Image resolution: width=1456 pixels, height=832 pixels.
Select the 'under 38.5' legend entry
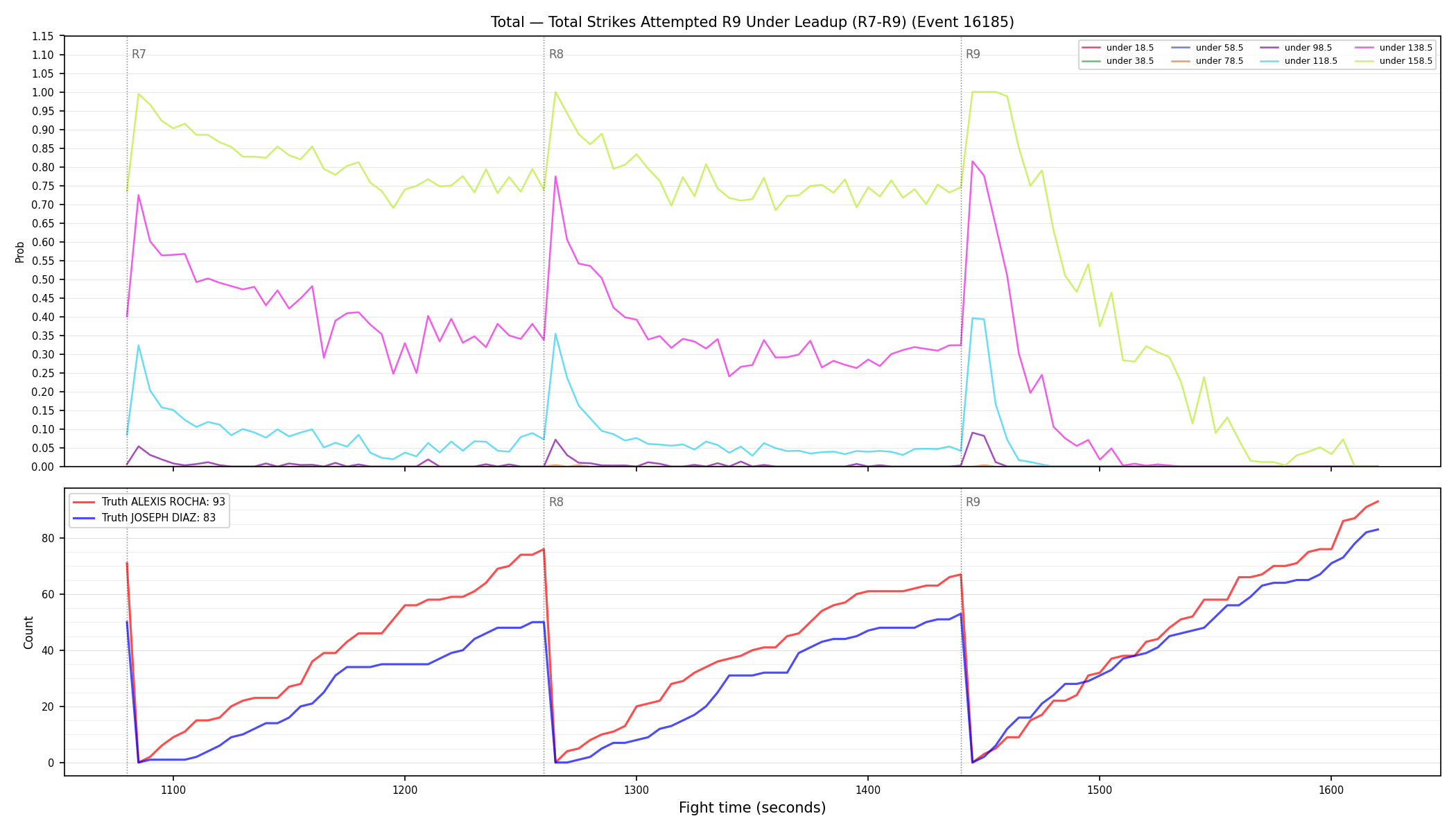1118,61
